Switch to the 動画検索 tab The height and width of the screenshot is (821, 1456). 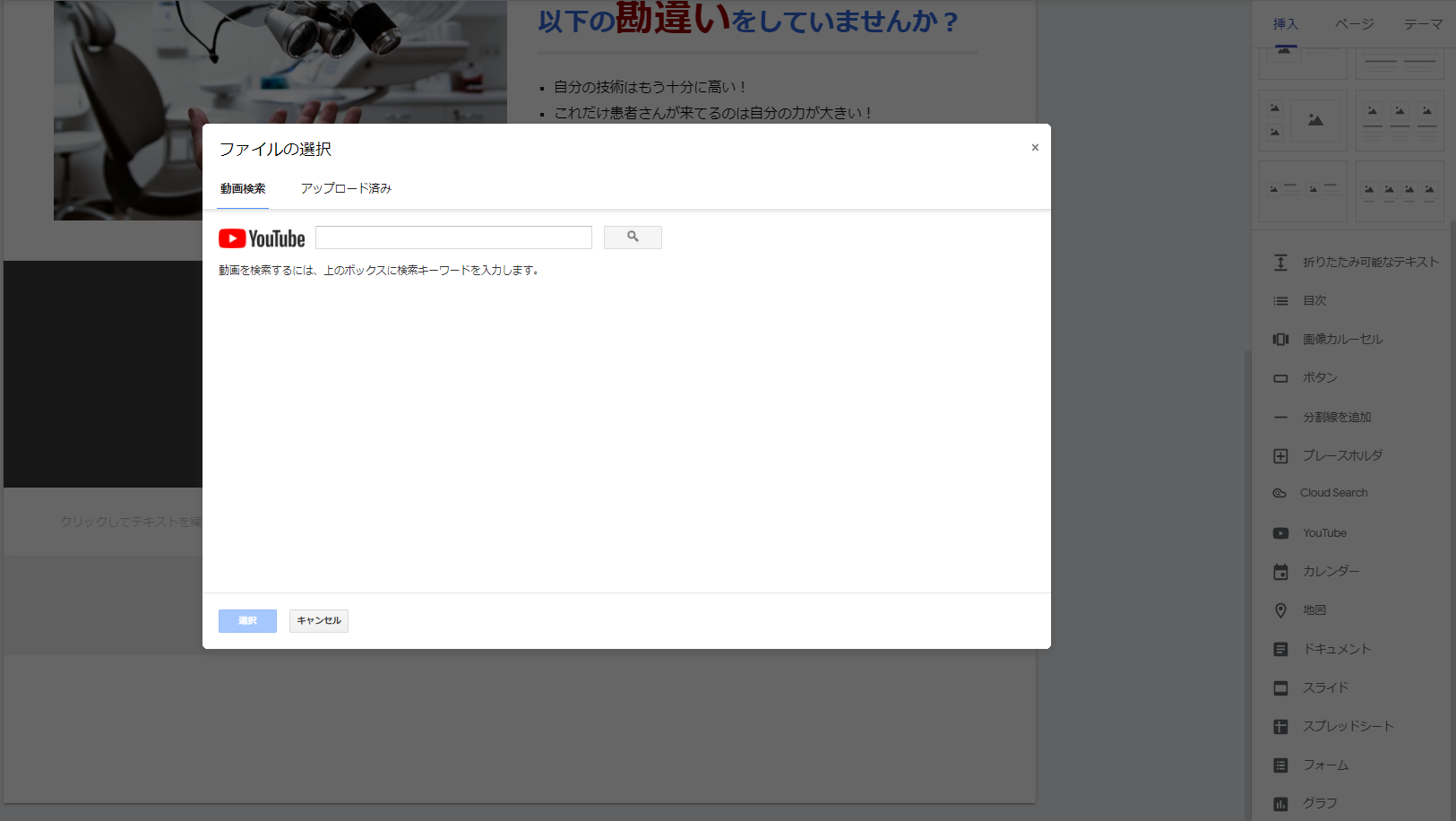point(243,188)
